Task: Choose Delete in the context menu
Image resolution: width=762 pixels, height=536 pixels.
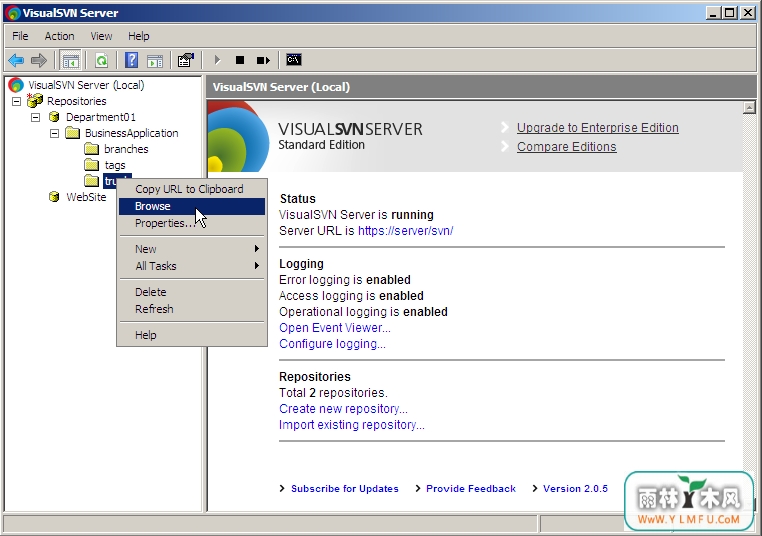Action: tap(192, 292)
